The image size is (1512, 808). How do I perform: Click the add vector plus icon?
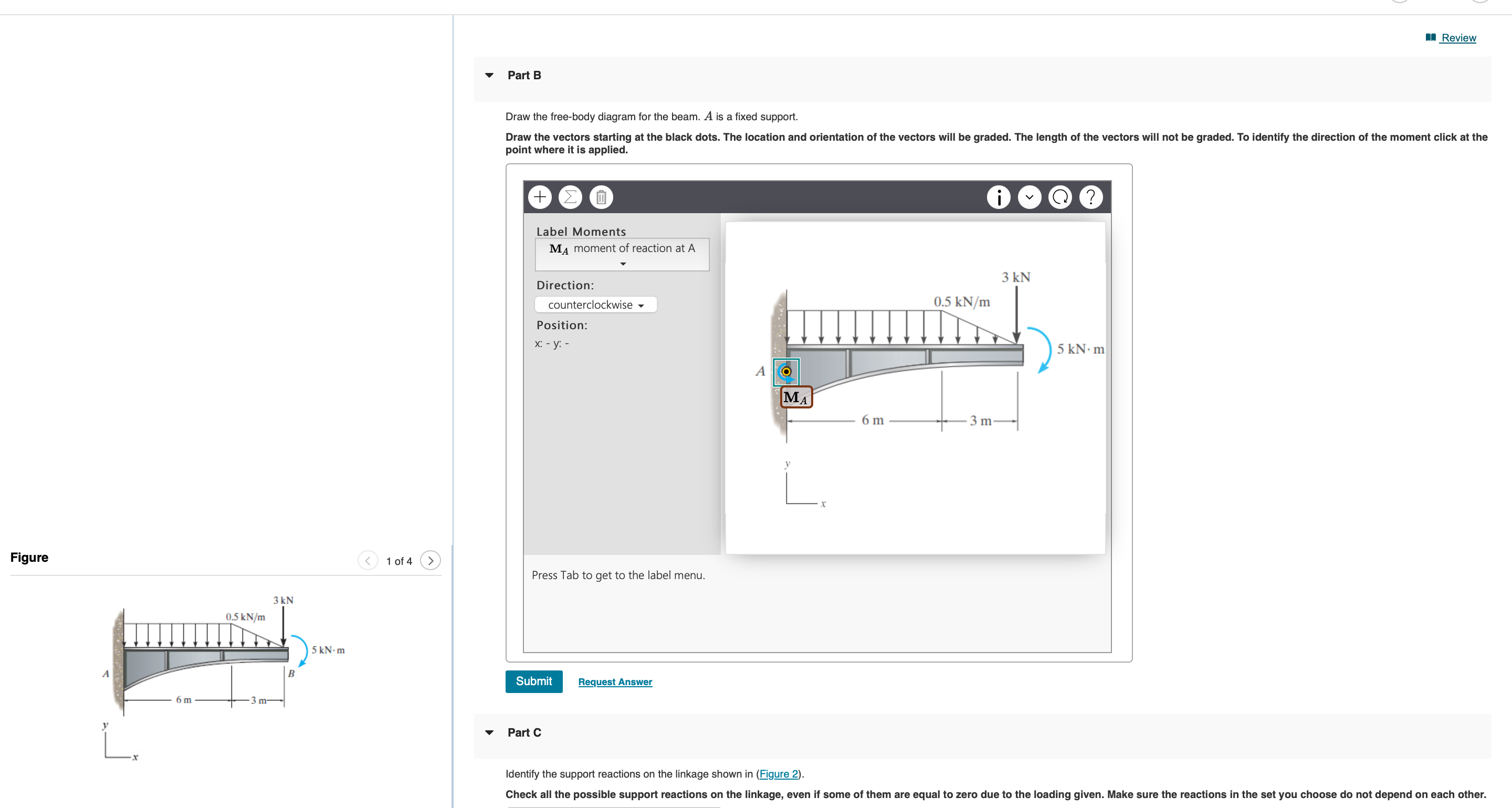pos(539,197)
